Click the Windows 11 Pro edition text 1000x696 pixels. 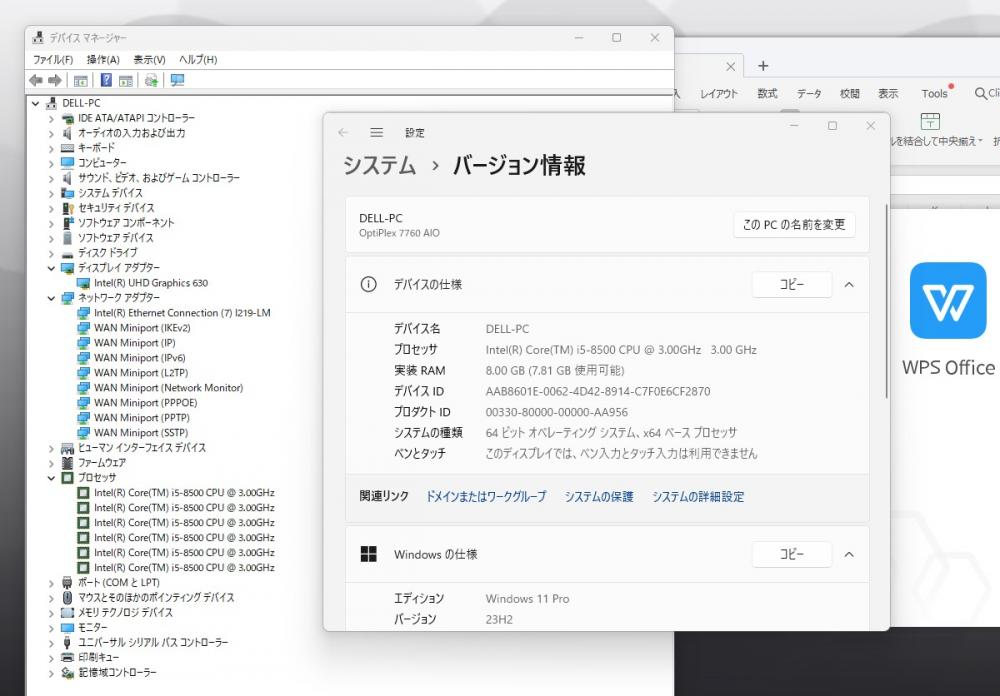[527, 598]
